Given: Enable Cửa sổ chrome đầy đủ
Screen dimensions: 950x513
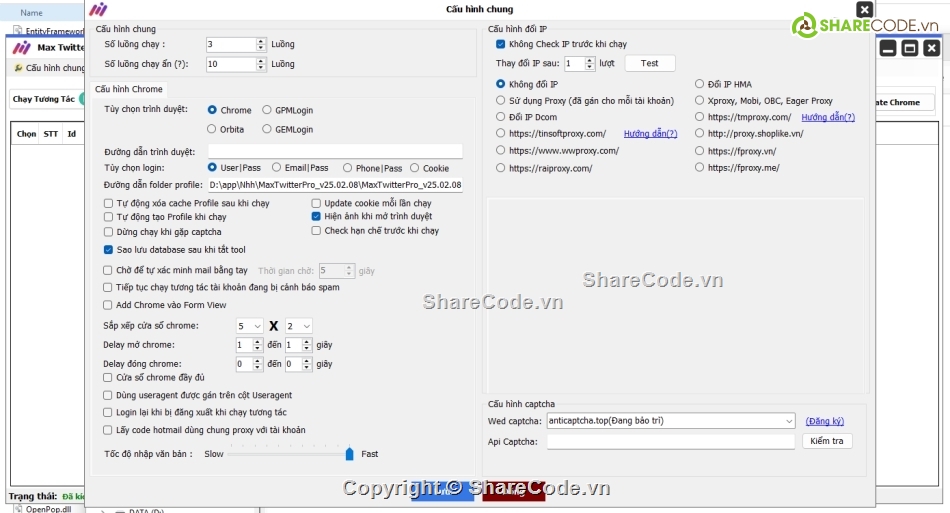Looking at the screenshot, I should pyautogui.click(x=108, y=377).
